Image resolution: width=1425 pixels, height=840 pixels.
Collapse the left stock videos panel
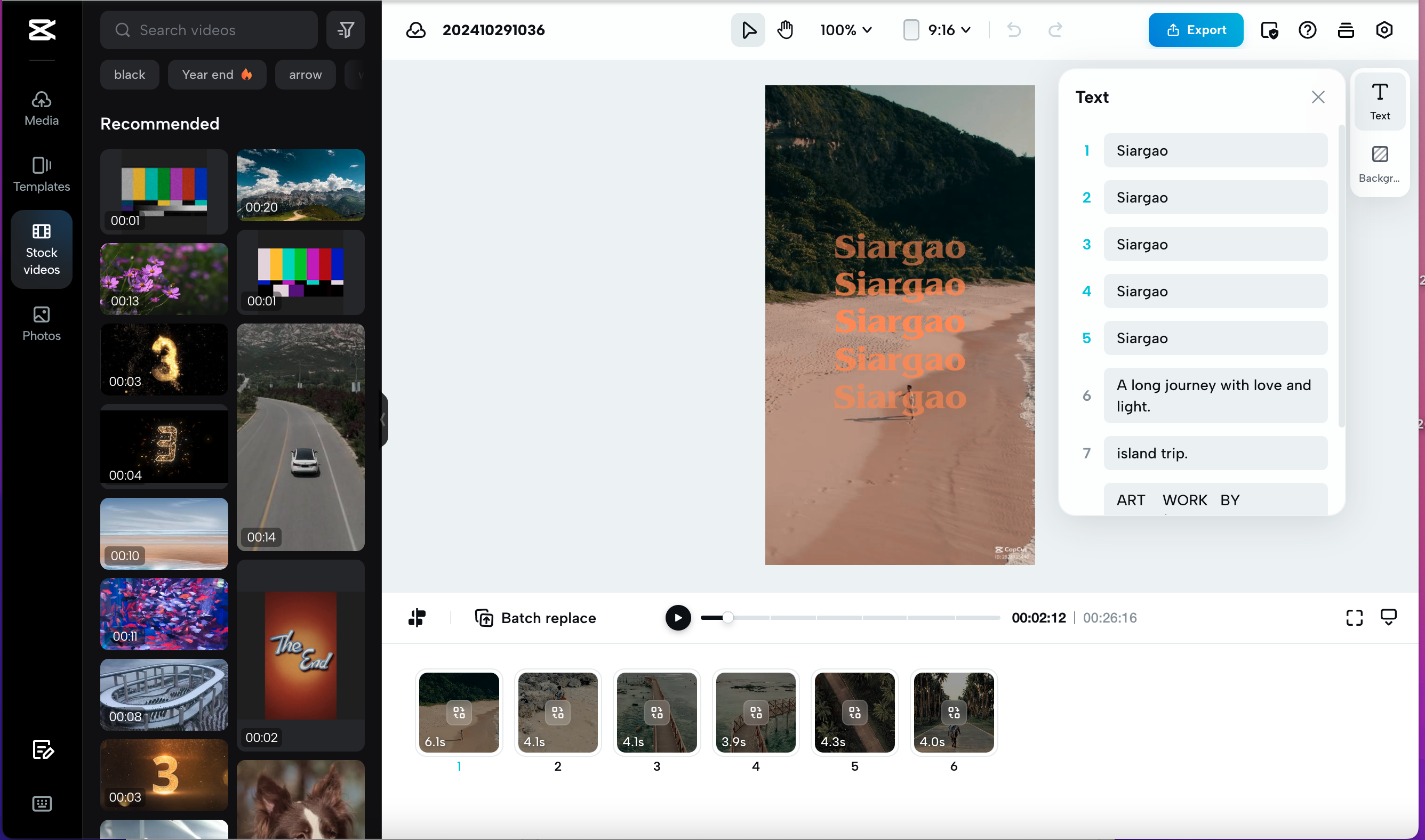(383, 419)
